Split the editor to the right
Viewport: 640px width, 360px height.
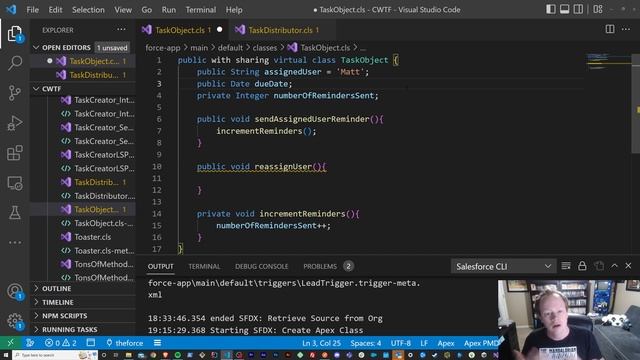(610, 29)
